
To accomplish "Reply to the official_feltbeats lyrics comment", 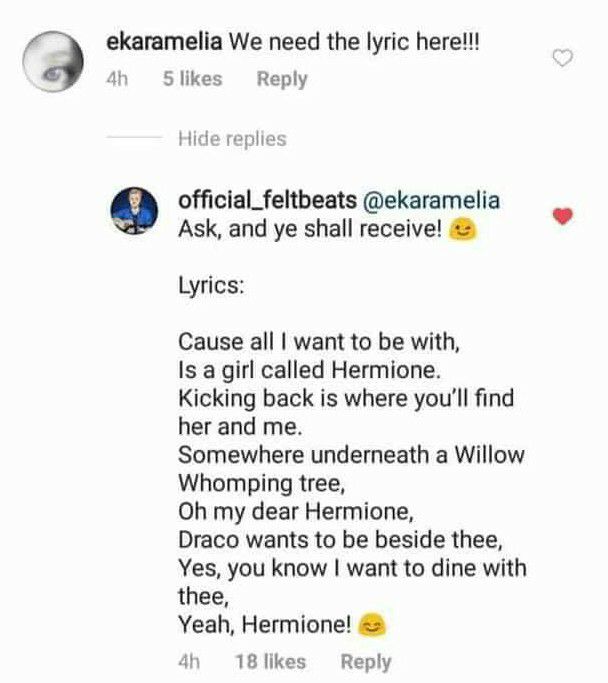I will (x=366, y=661).
